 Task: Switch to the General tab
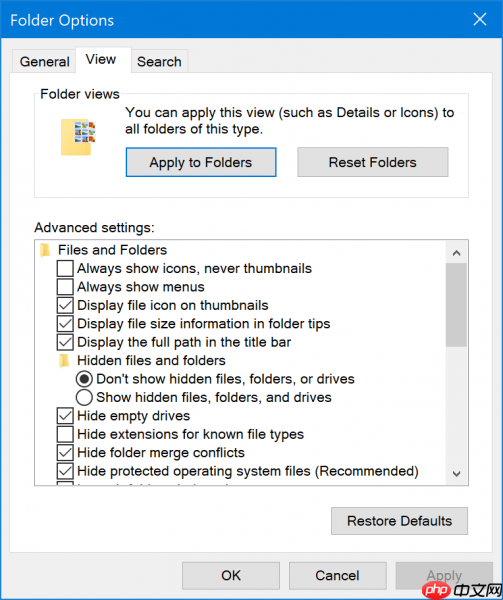pos(44,61)
